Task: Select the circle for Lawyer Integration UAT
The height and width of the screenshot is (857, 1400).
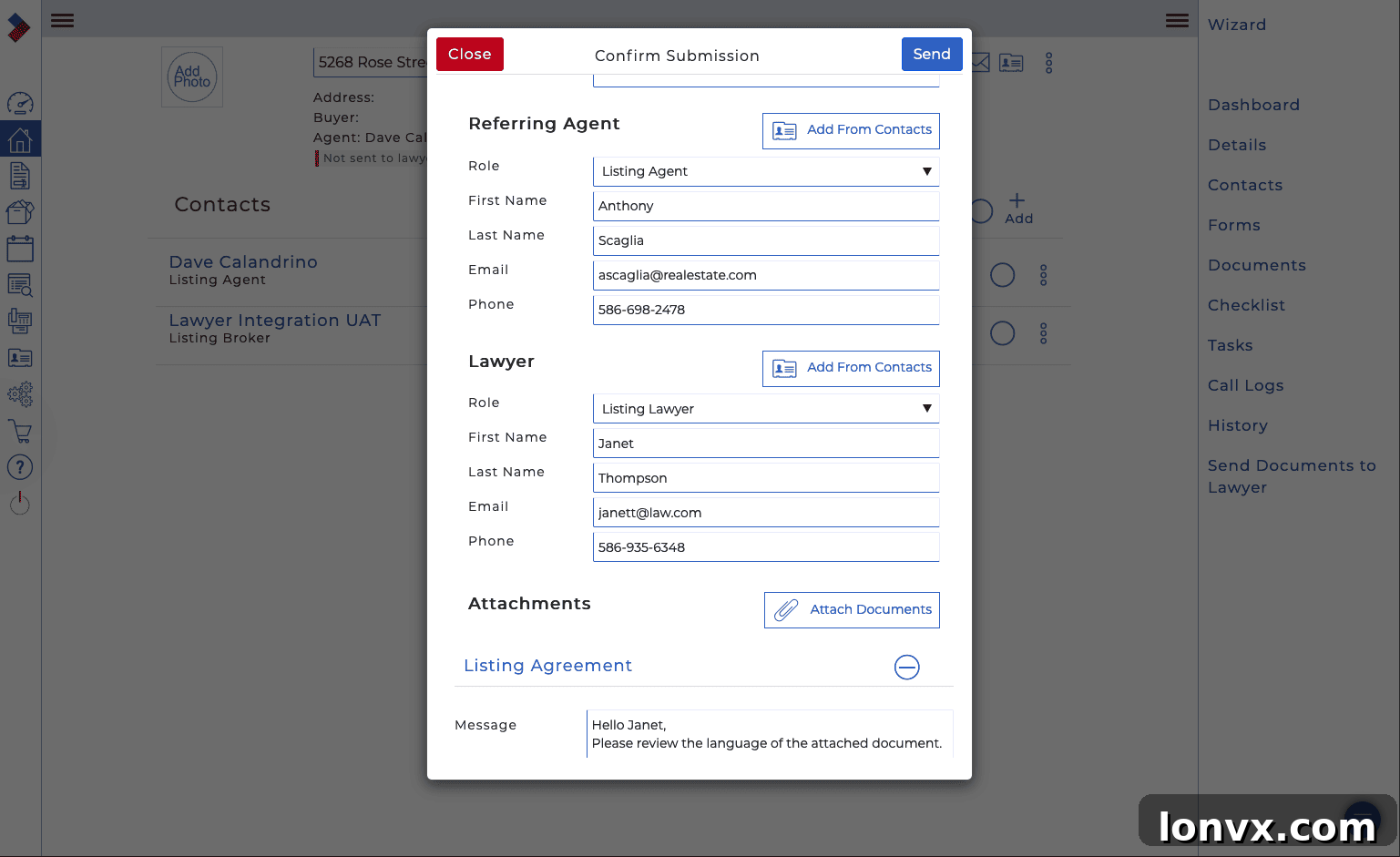Action: point(1003,333)
